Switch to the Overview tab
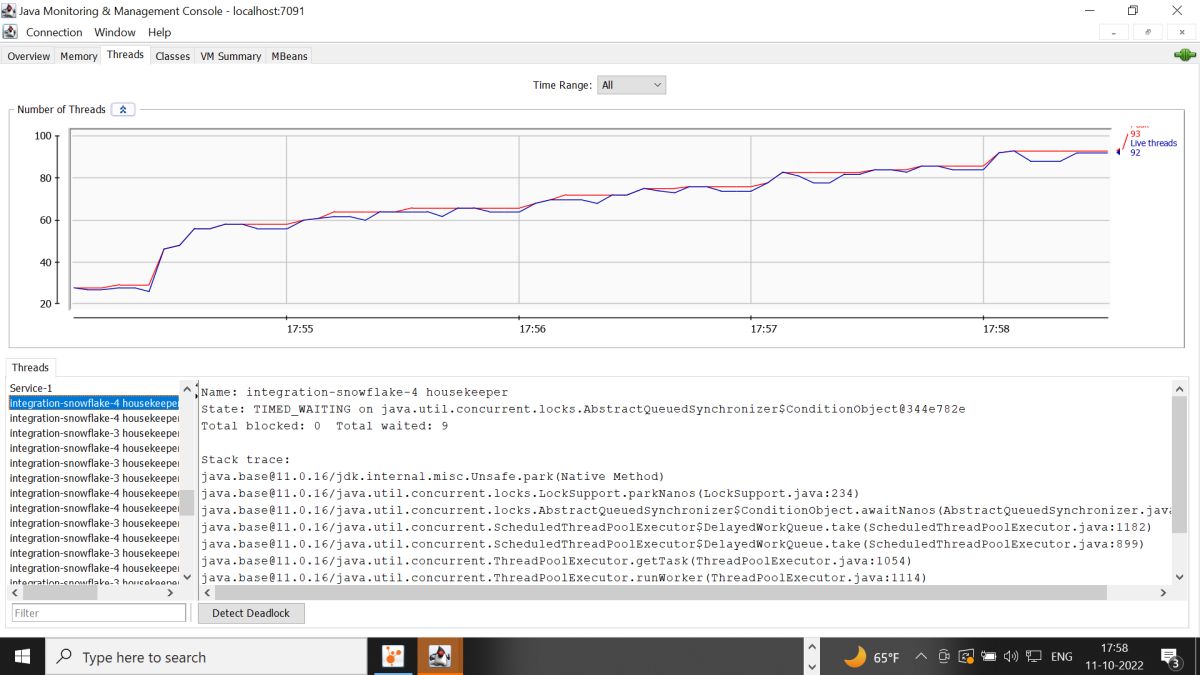 click(29, 56)
